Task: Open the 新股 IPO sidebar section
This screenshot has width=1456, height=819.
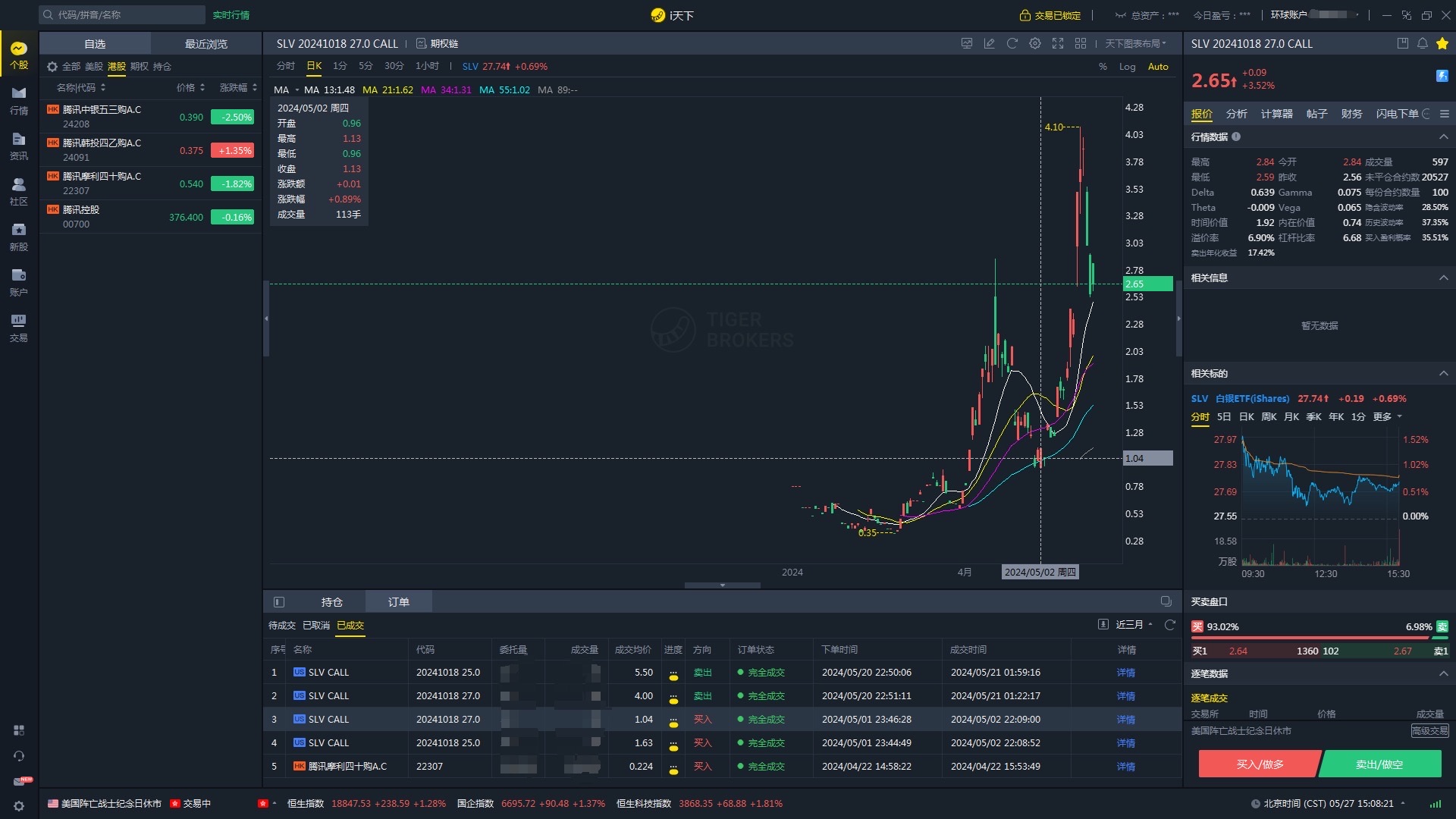Action: [x=18, y=237]
